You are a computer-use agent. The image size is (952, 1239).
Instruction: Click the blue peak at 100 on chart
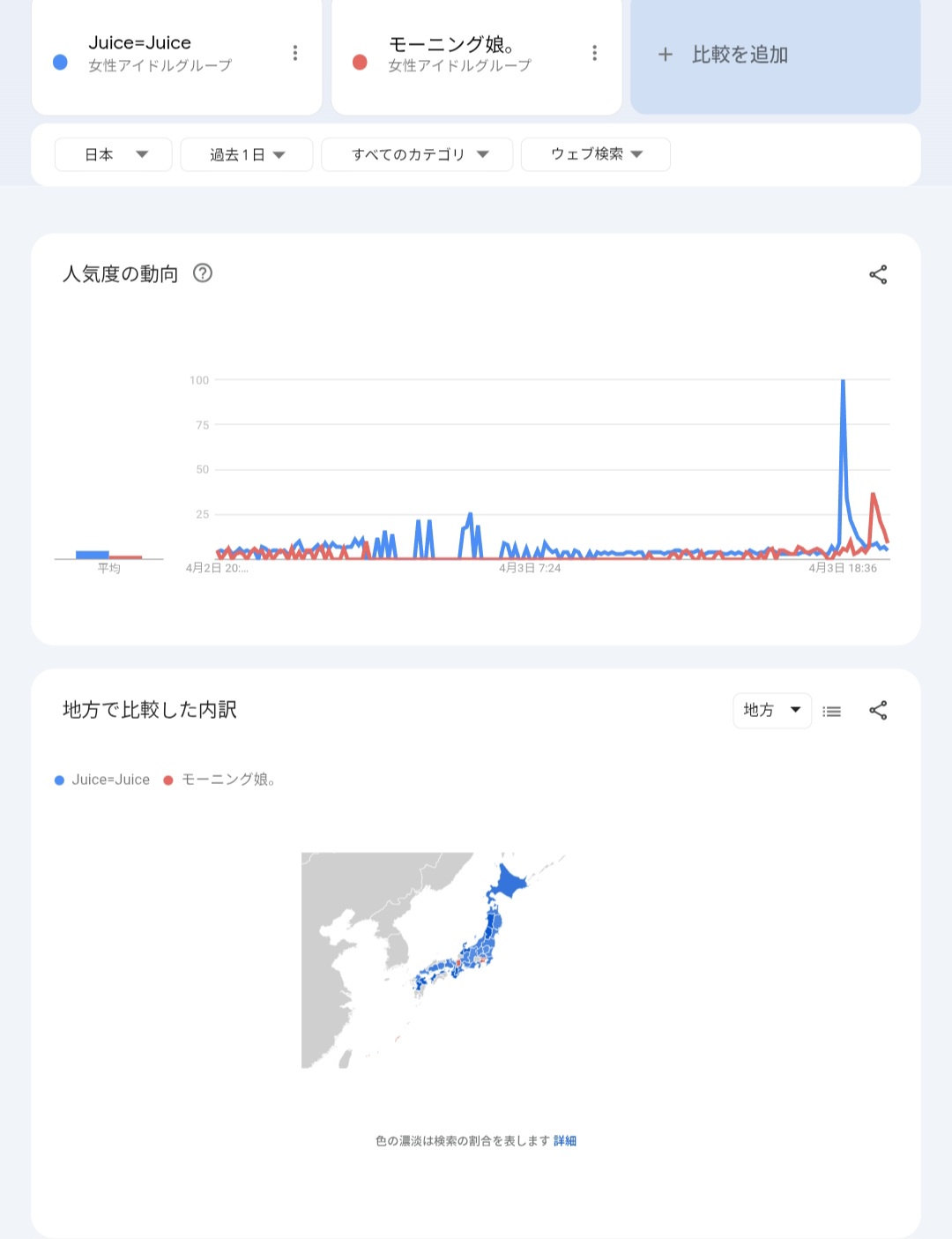[x=844, y=381]
